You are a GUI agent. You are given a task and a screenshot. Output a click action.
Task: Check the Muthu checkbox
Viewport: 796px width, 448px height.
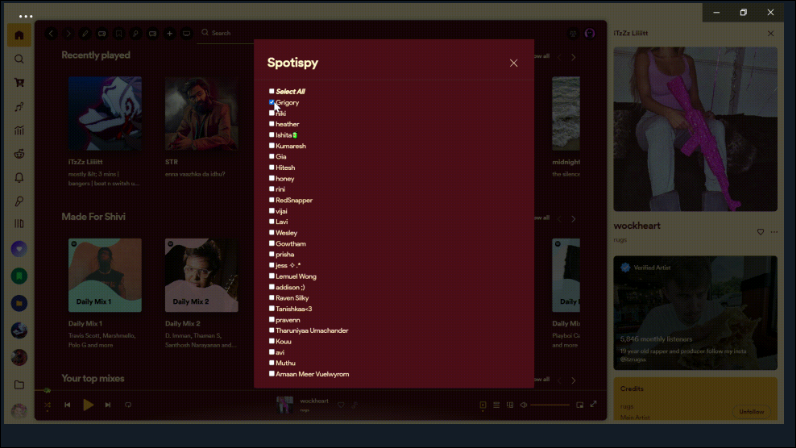coord(272,363)
